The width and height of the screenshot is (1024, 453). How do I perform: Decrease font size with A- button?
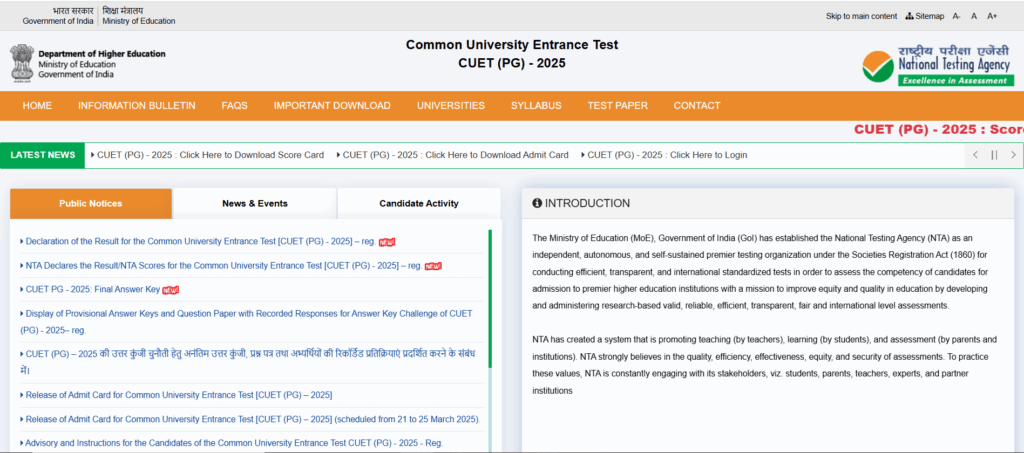click(x=956, y=16)
